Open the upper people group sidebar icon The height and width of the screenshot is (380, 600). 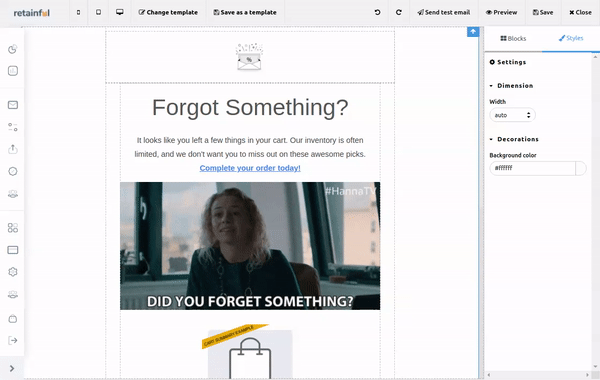tap(13, 194)
